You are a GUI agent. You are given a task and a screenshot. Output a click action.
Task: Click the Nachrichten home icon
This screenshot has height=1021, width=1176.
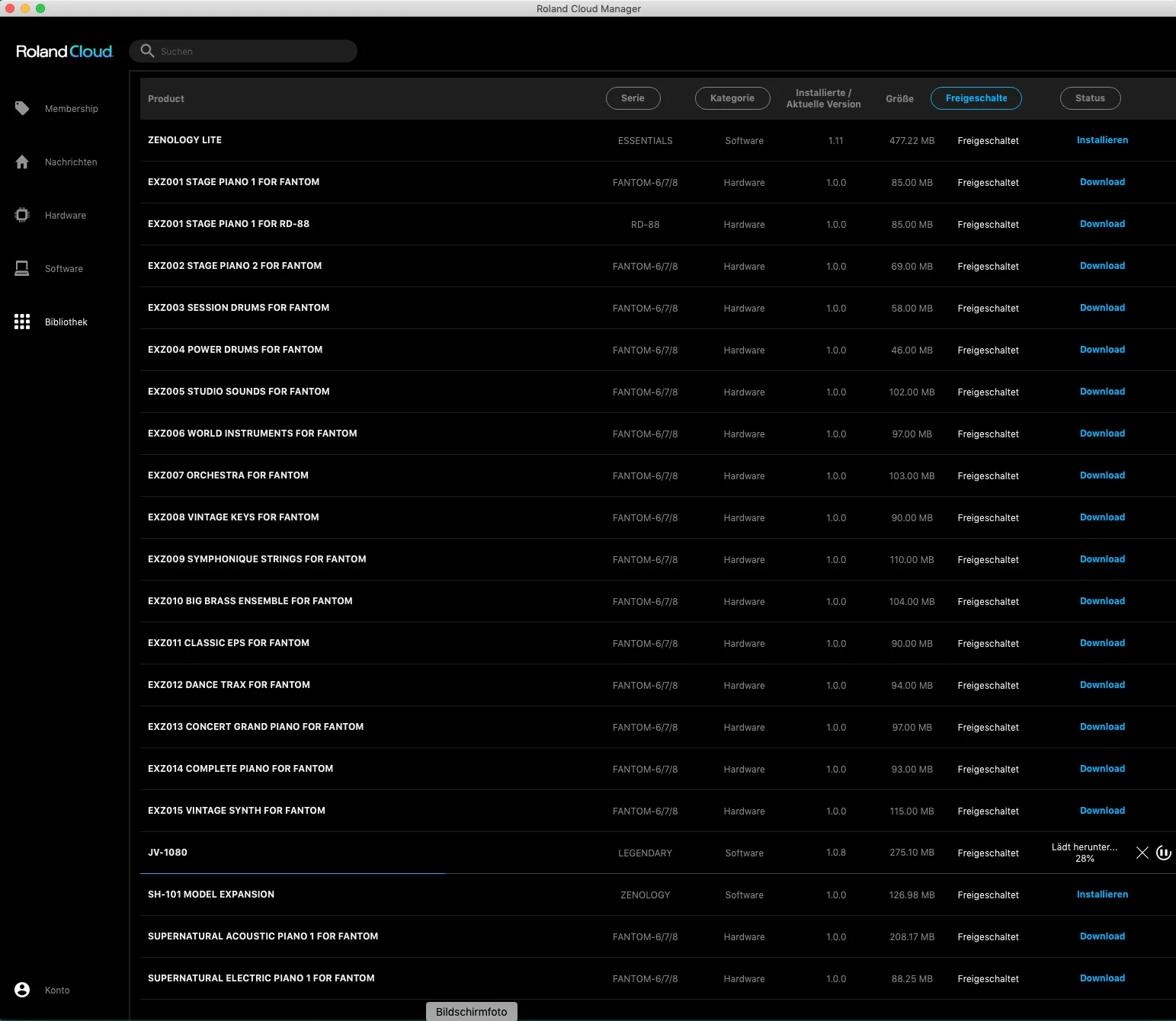tap(22, 162)
